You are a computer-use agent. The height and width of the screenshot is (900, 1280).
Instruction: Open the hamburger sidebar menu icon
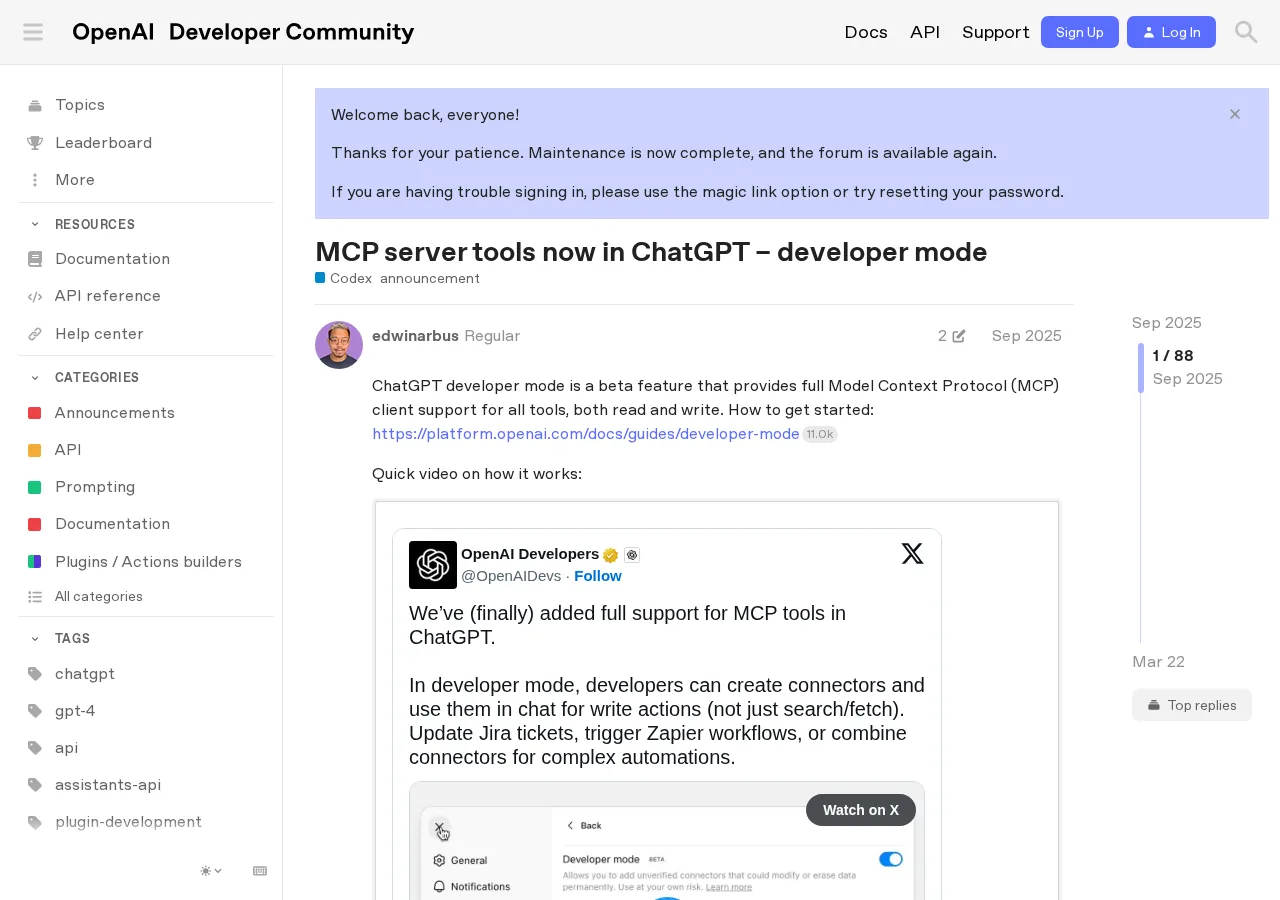click(x=33, y=32)
